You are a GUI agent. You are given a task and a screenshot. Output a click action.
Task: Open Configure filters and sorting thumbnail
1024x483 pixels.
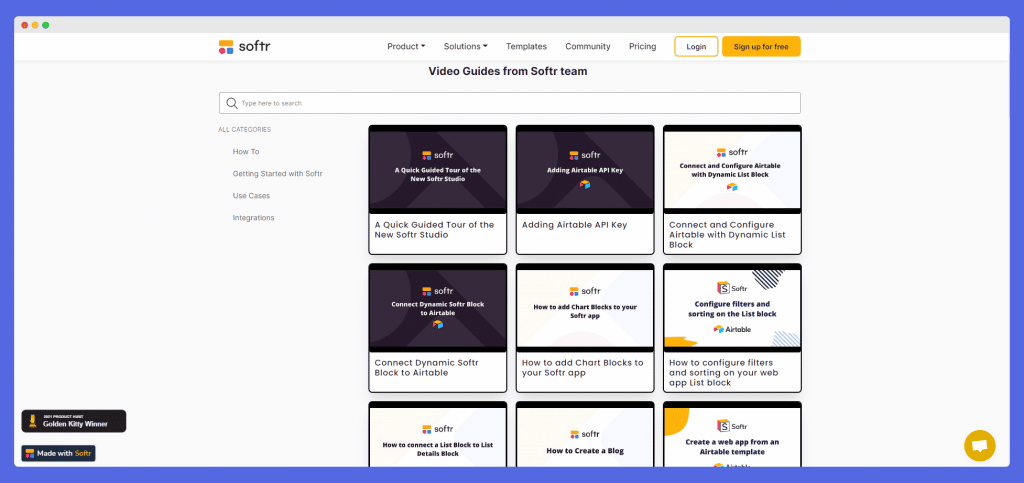732,308
